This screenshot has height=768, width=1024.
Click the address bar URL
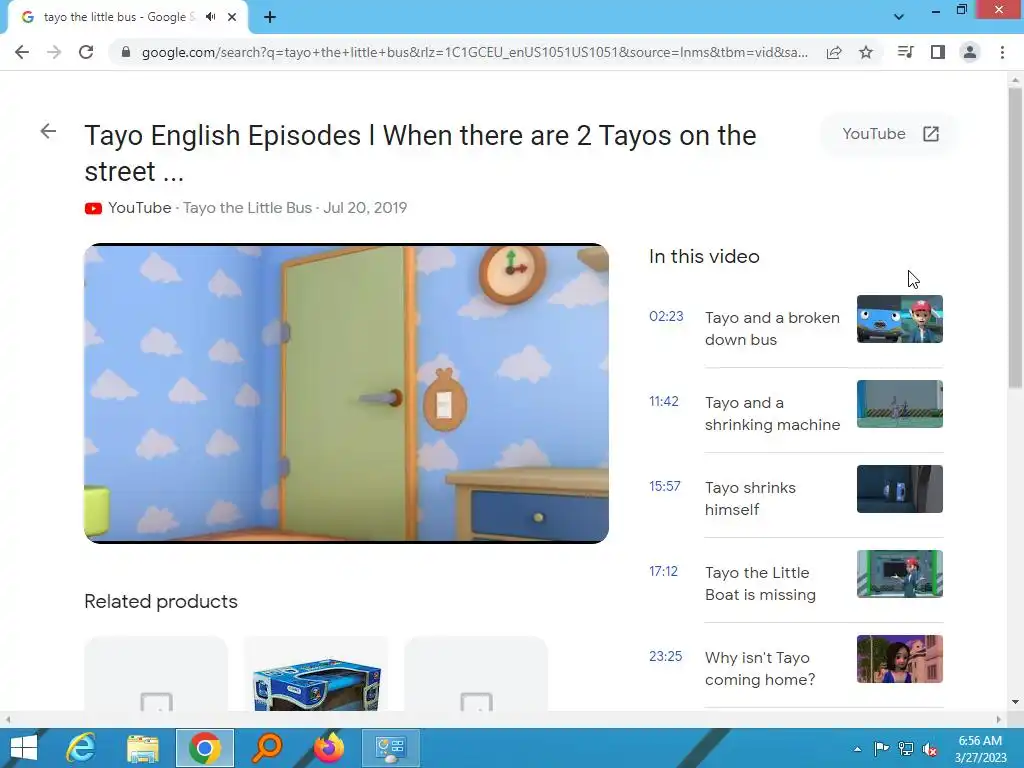[475, 52]
